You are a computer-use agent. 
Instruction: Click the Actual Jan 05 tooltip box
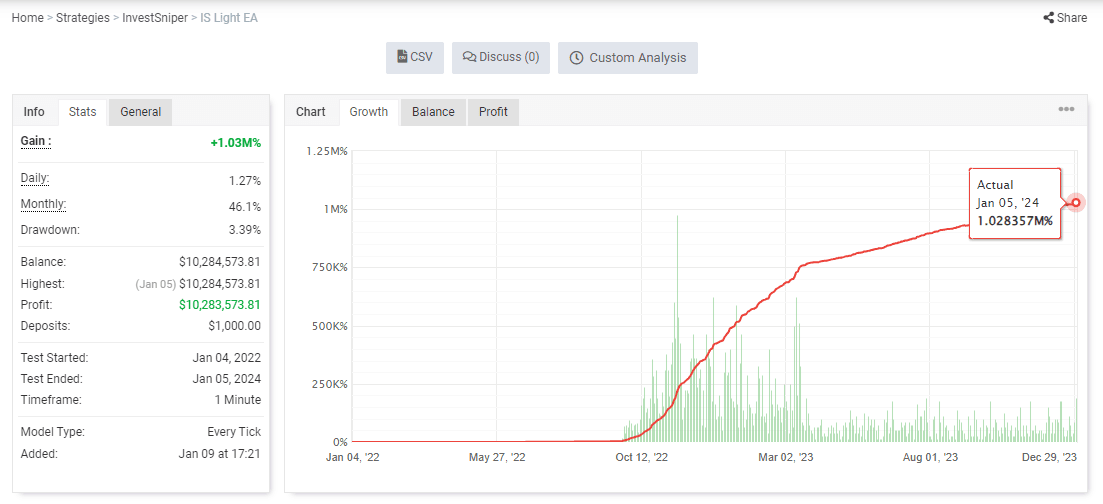1014,203
